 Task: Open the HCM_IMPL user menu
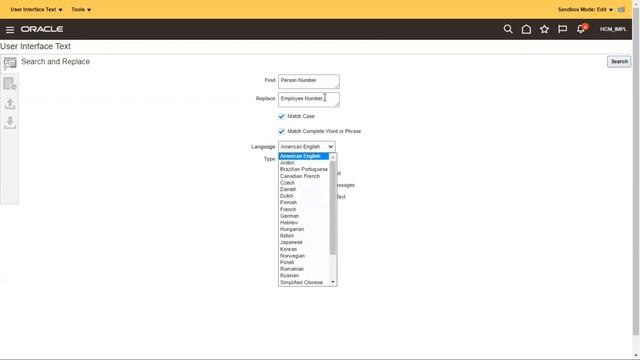point(613,29)
